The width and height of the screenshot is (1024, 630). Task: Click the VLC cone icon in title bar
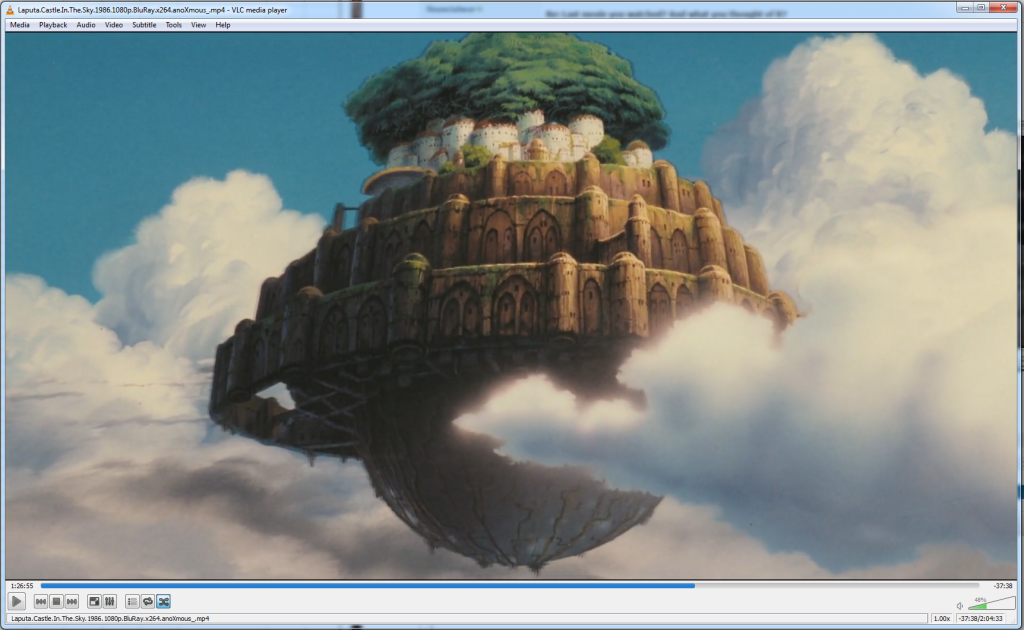(10, 10)
